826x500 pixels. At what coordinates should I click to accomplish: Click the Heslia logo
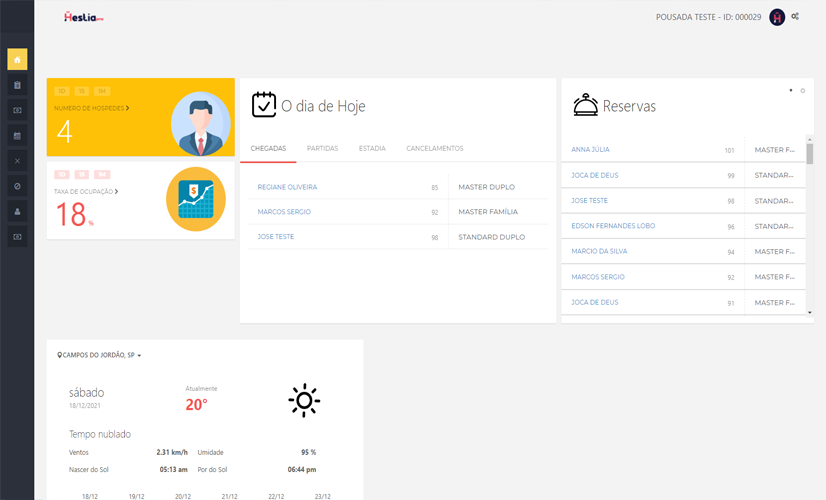tap(83, 17)
